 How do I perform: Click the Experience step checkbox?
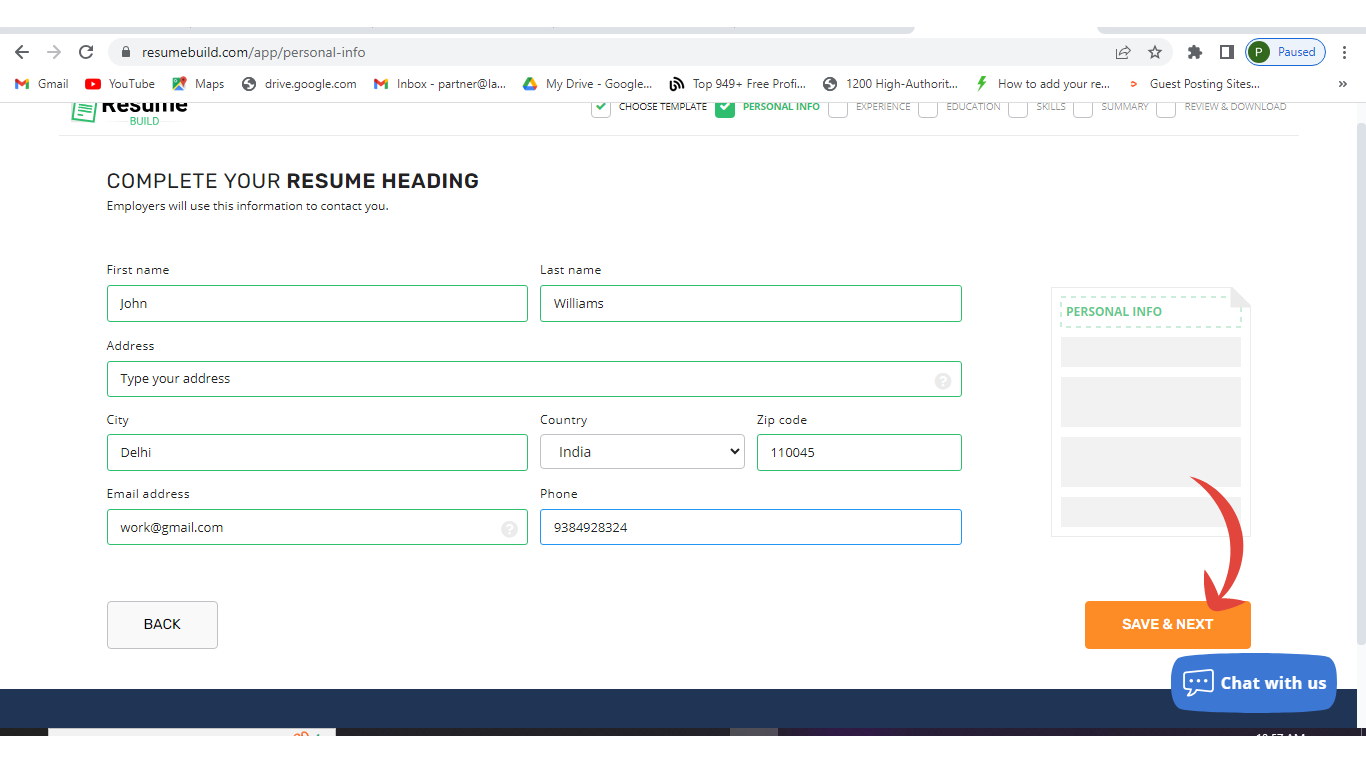(x=838, y=108)
